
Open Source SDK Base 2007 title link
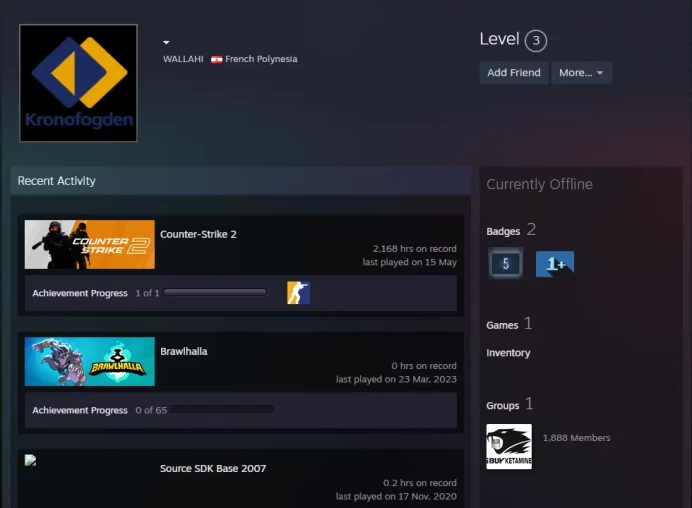(213, 468)
